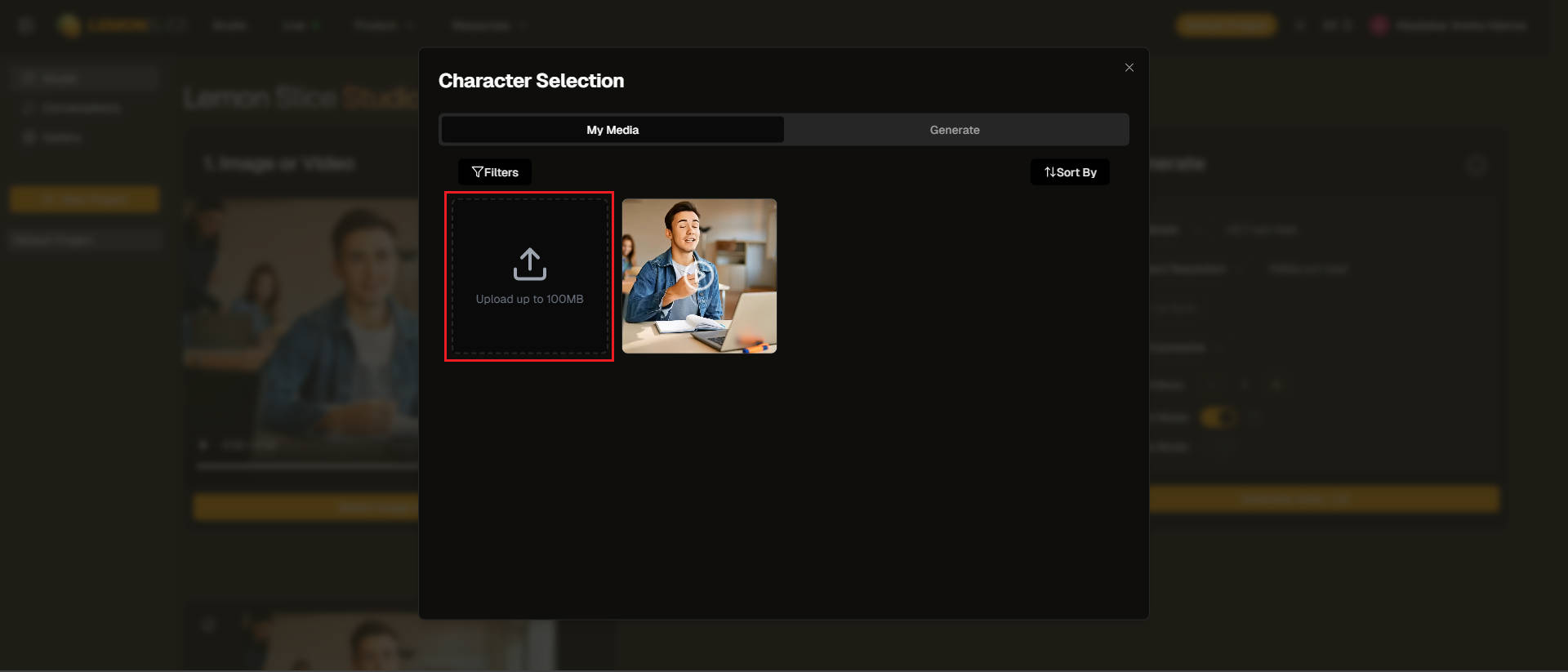Close the Character Selection dialog

click(x=1129, y=68)
